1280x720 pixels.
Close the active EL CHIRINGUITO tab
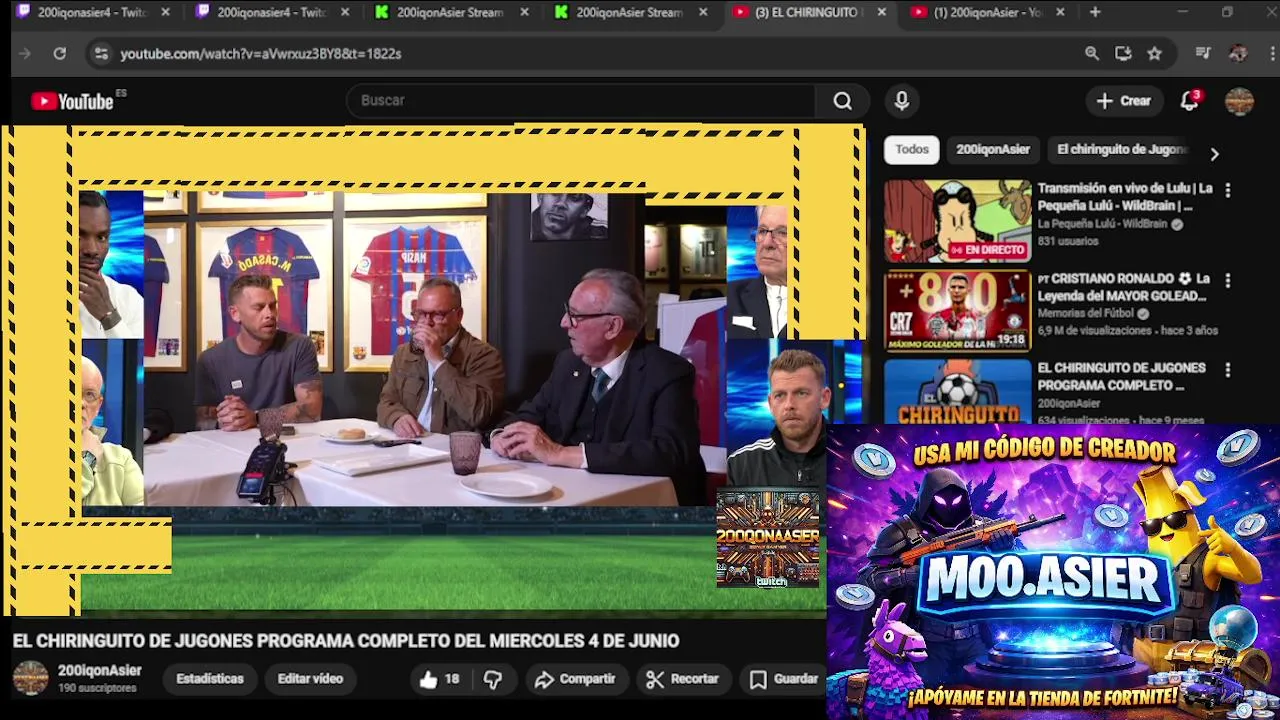(x=882, y=12)
